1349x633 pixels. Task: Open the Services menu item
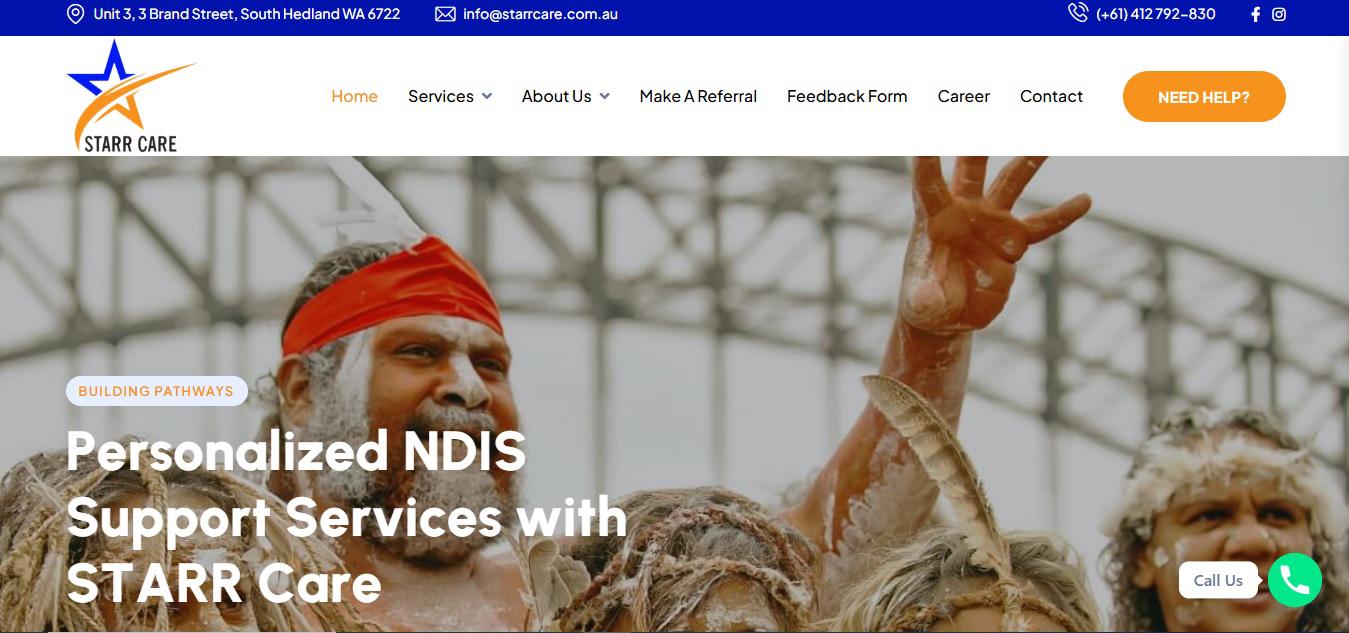click(441, 96)
